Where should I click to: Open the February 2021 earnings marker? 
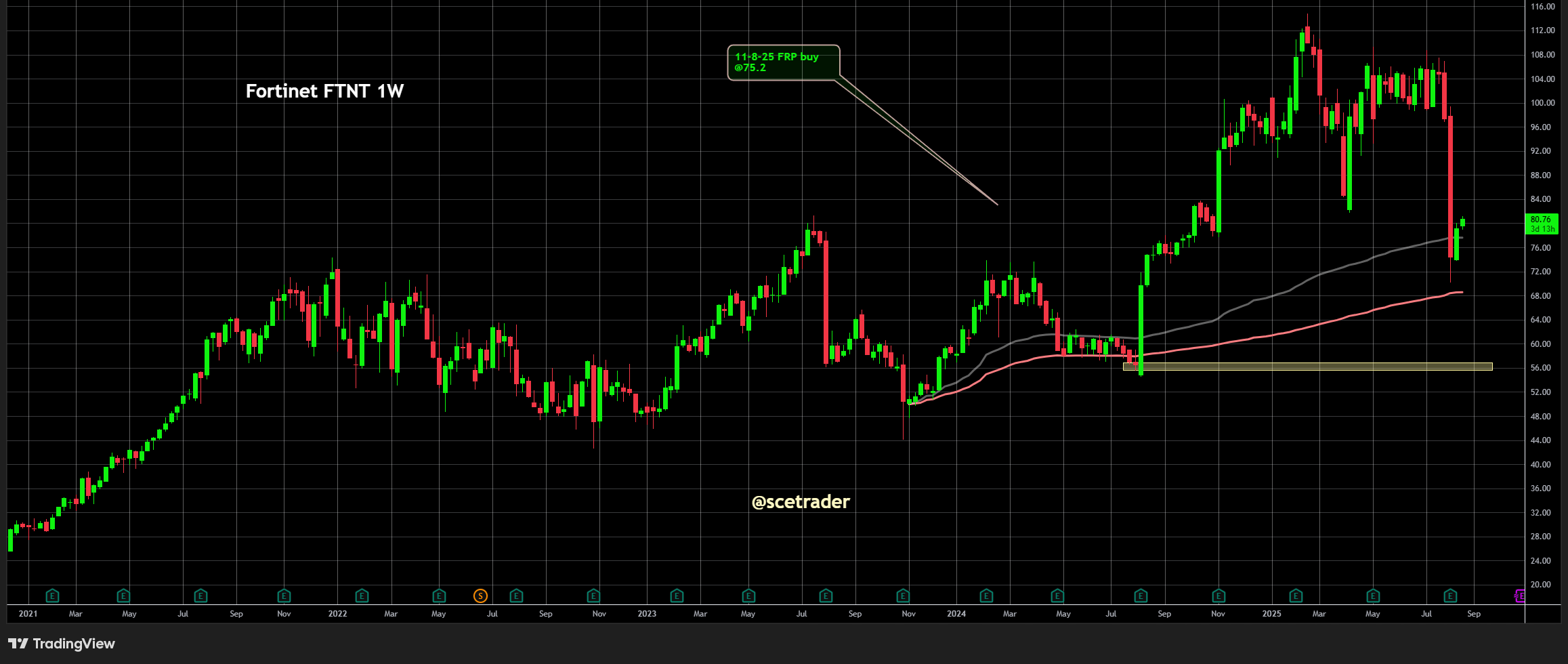52,596
